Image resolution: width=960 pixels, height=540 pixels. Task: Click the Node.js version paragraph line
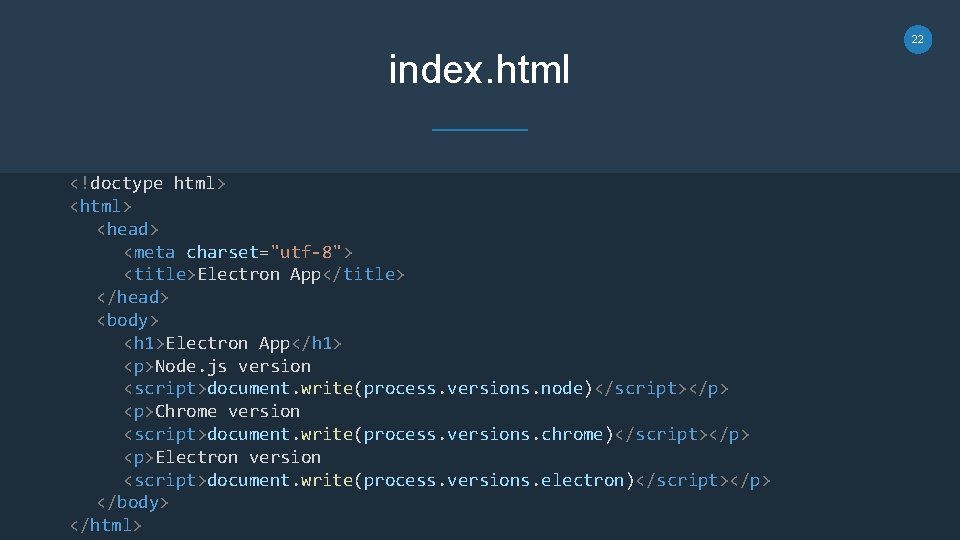pyautogui.click(x=217, y=366)
